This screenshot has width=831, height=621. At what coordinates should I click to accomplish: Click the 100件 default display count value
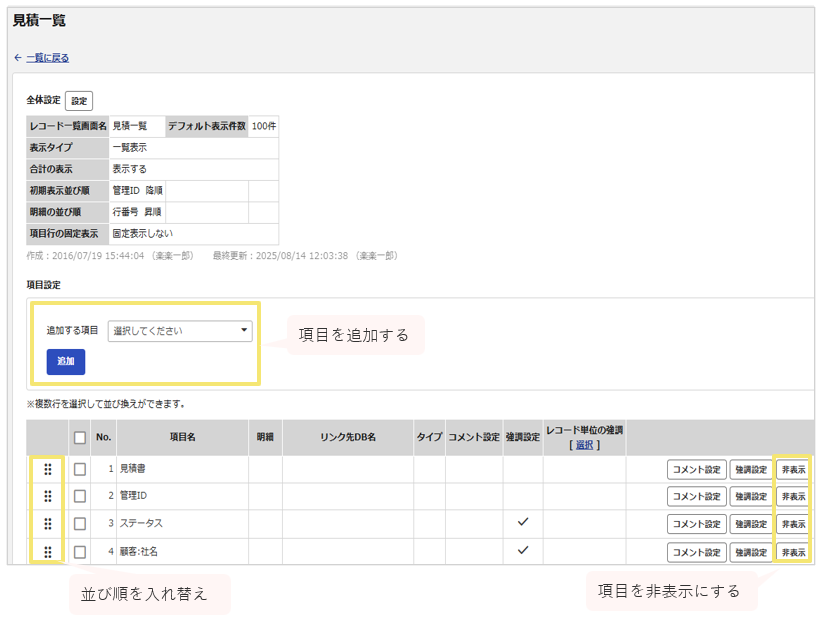(x=264, y=126)
